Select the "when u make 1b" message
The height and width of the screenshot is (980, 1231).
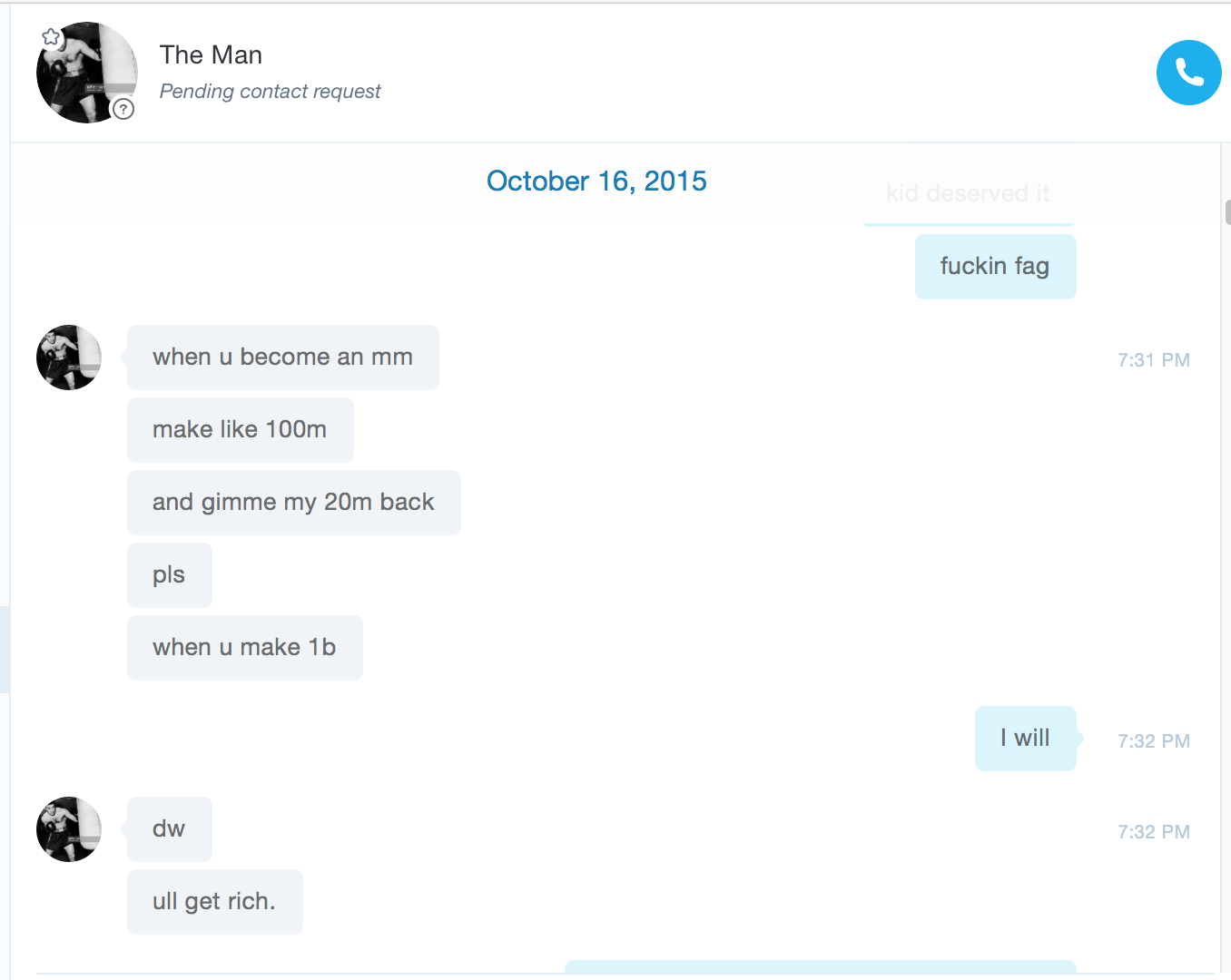[245, 648]
